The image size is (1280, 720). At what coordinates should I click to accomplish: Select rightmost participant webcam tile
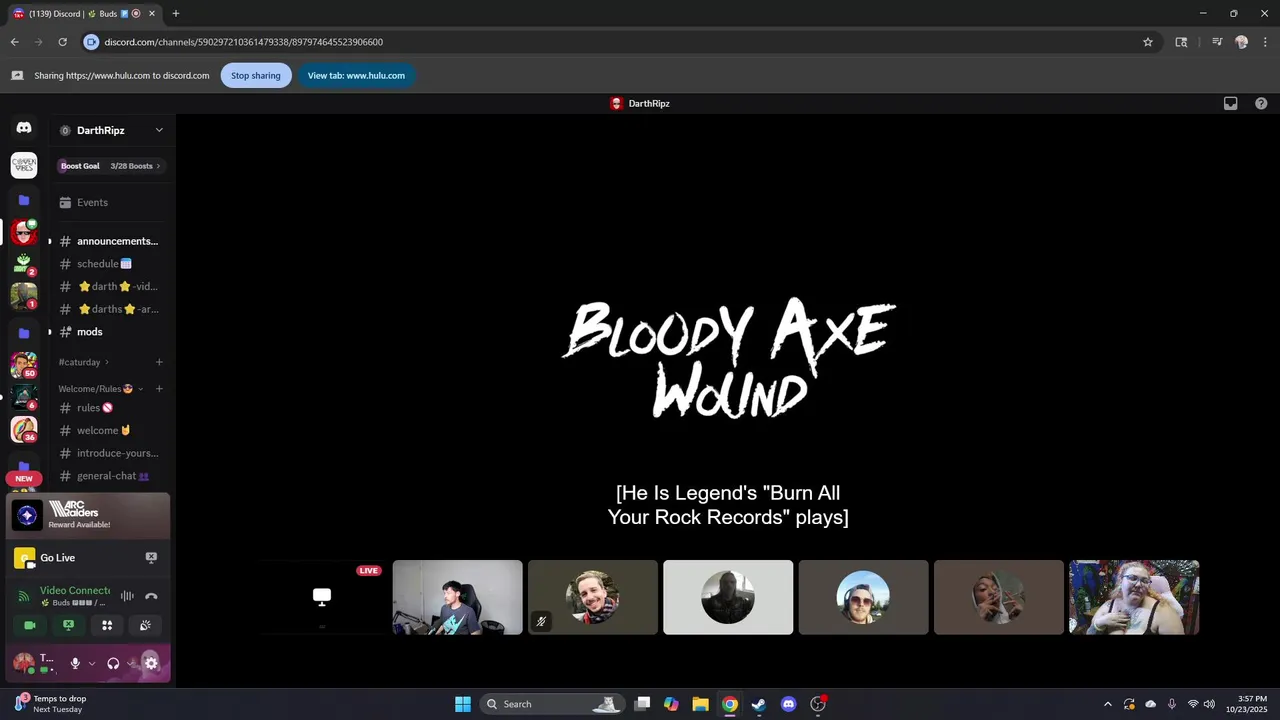point(1134,597)
